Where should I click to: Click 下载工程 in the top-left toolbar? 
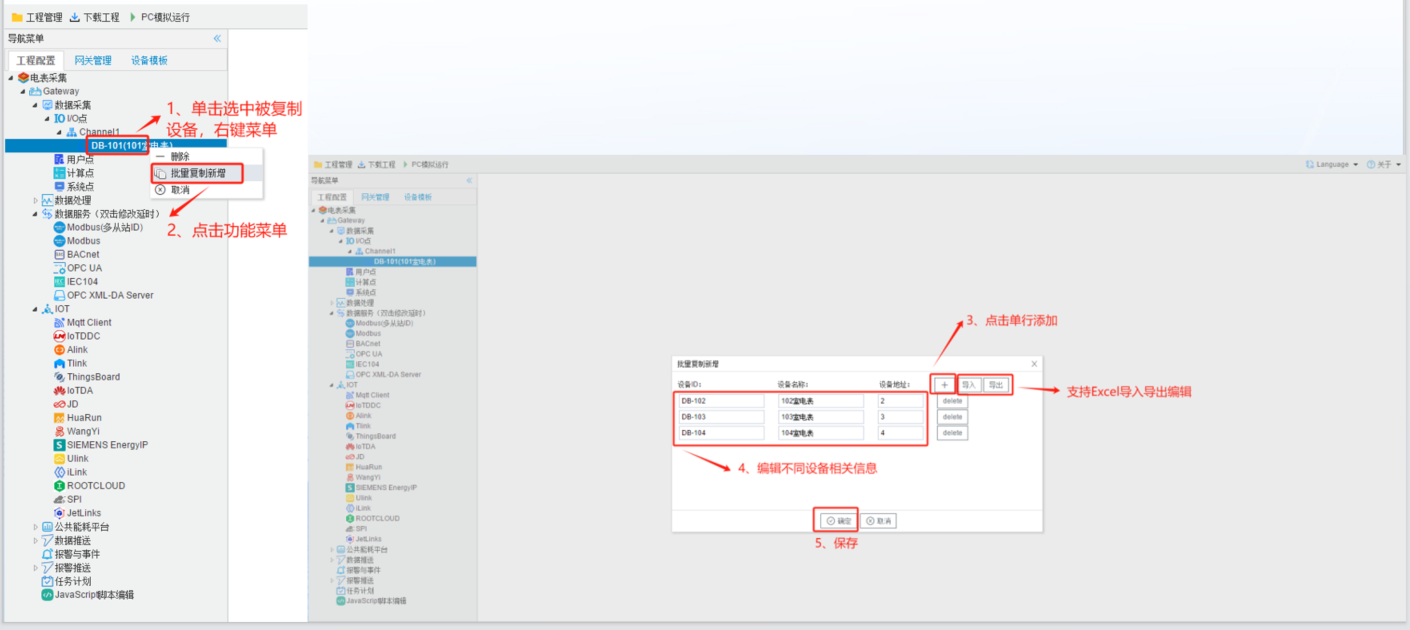tap(95, 17)
